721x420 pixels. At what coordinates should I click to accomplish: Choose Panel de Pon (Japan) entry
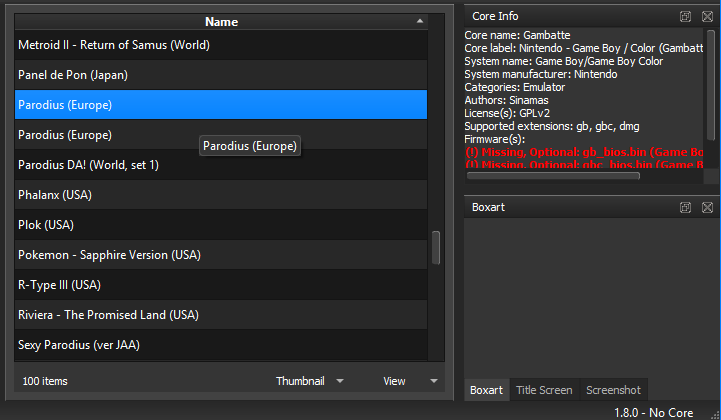73,75
